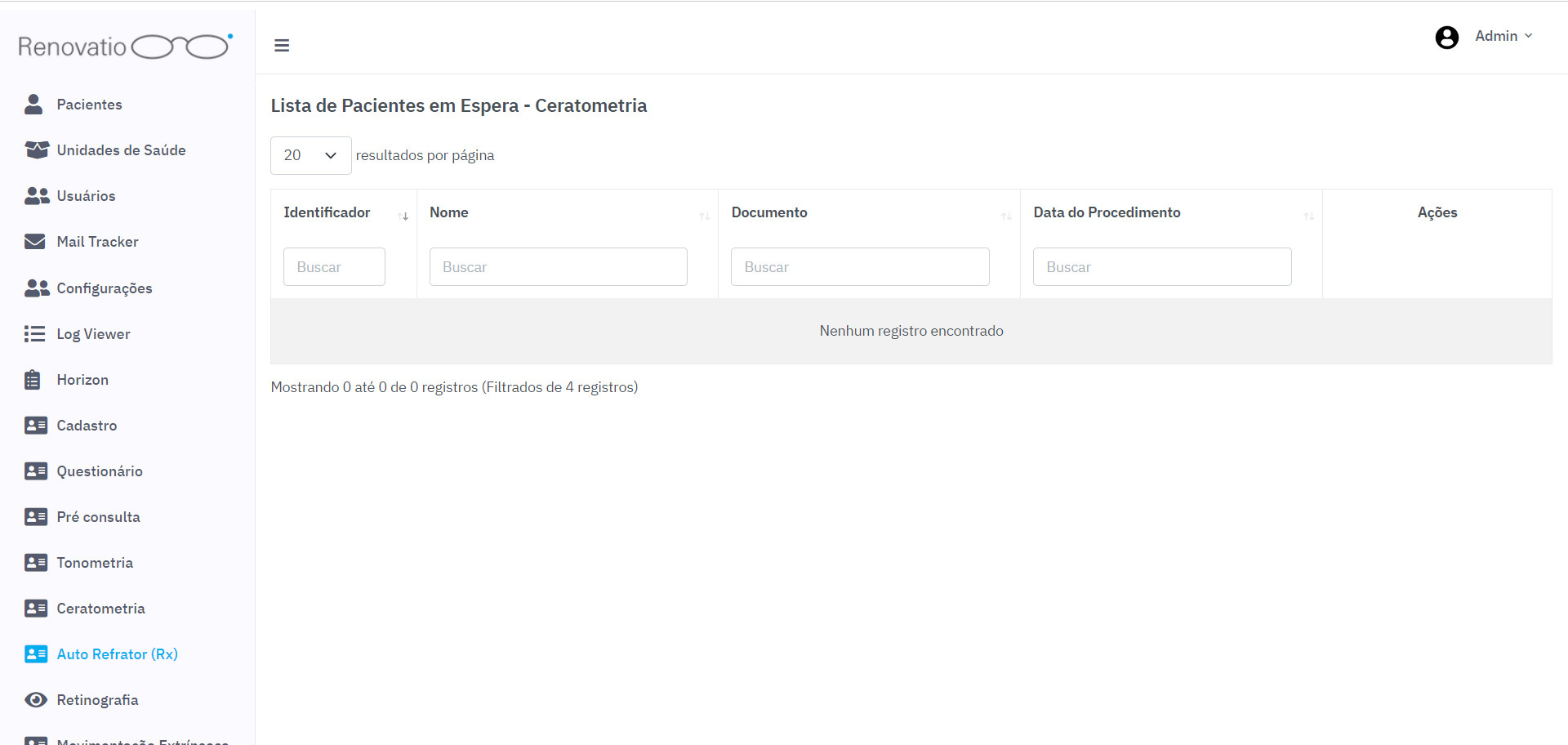Image resolution: width=1568 pixels, height=745 pixels.
Task: Open Ceratometria in the sidebar
Action: [x=100, y=609]
